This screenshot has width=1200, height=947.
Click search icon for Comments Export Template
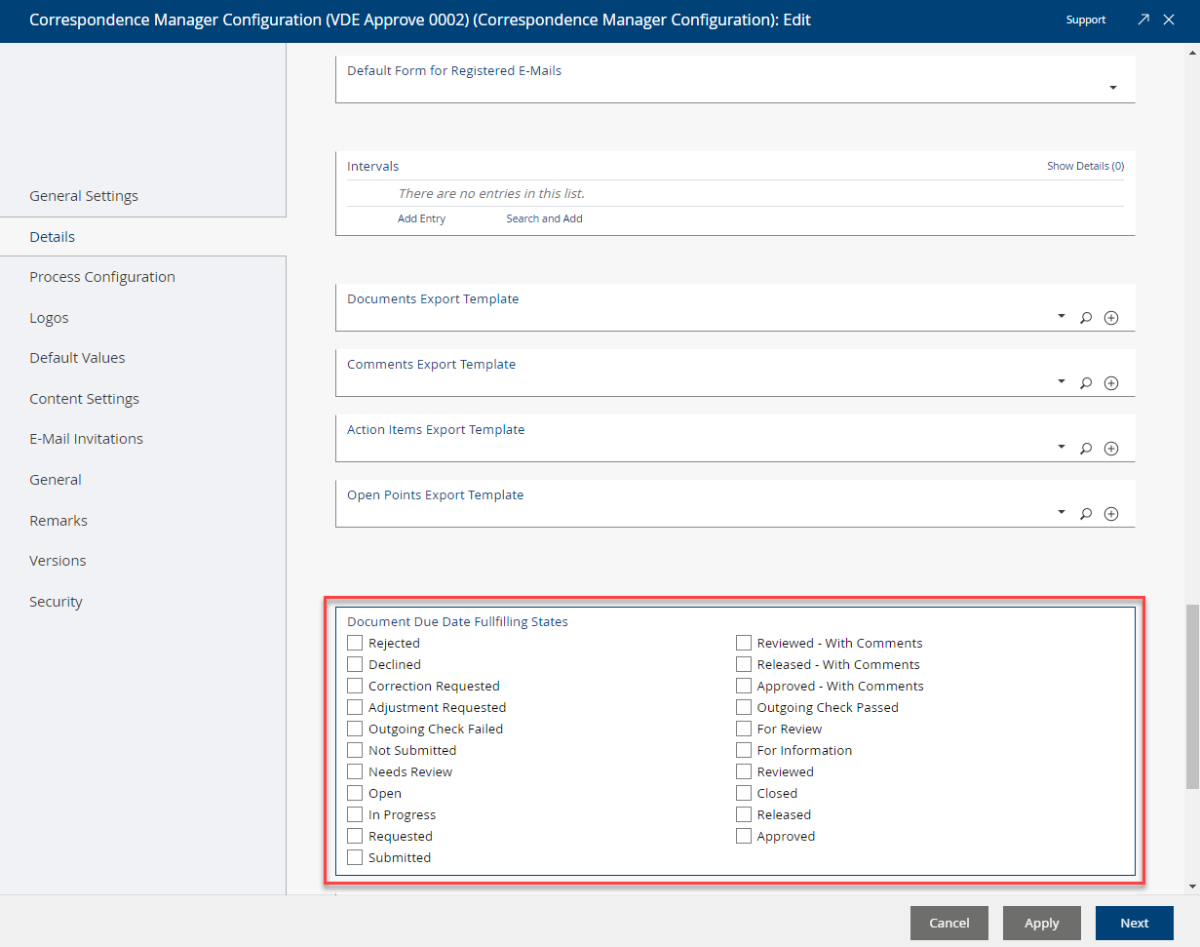[1086, 383]
